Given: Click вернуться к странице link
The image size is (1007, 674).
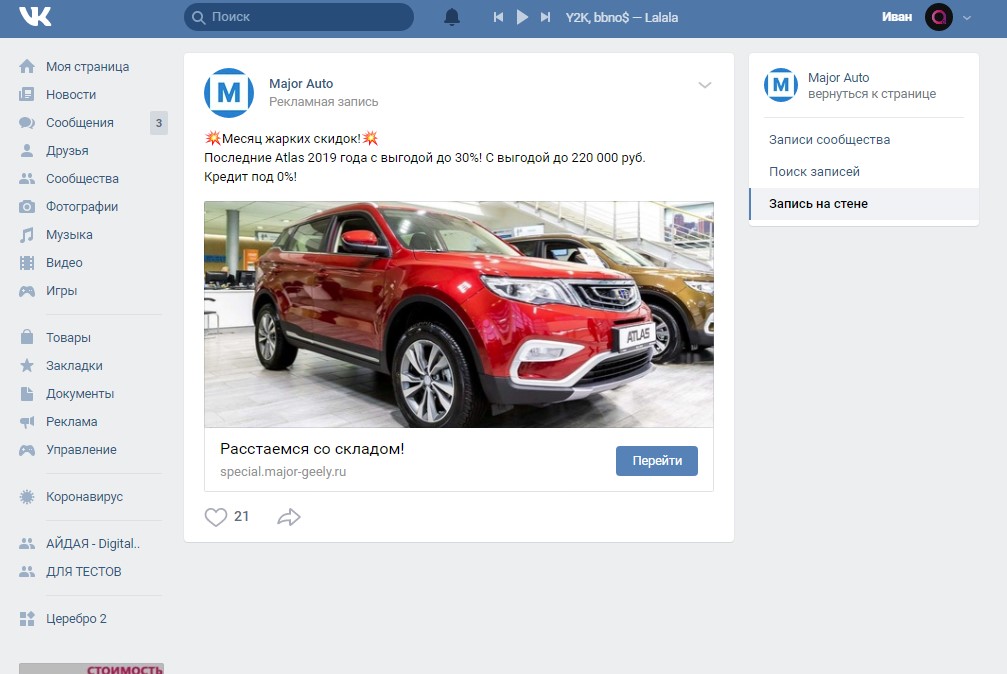Looking at the screenshot, I should (871, 94).
